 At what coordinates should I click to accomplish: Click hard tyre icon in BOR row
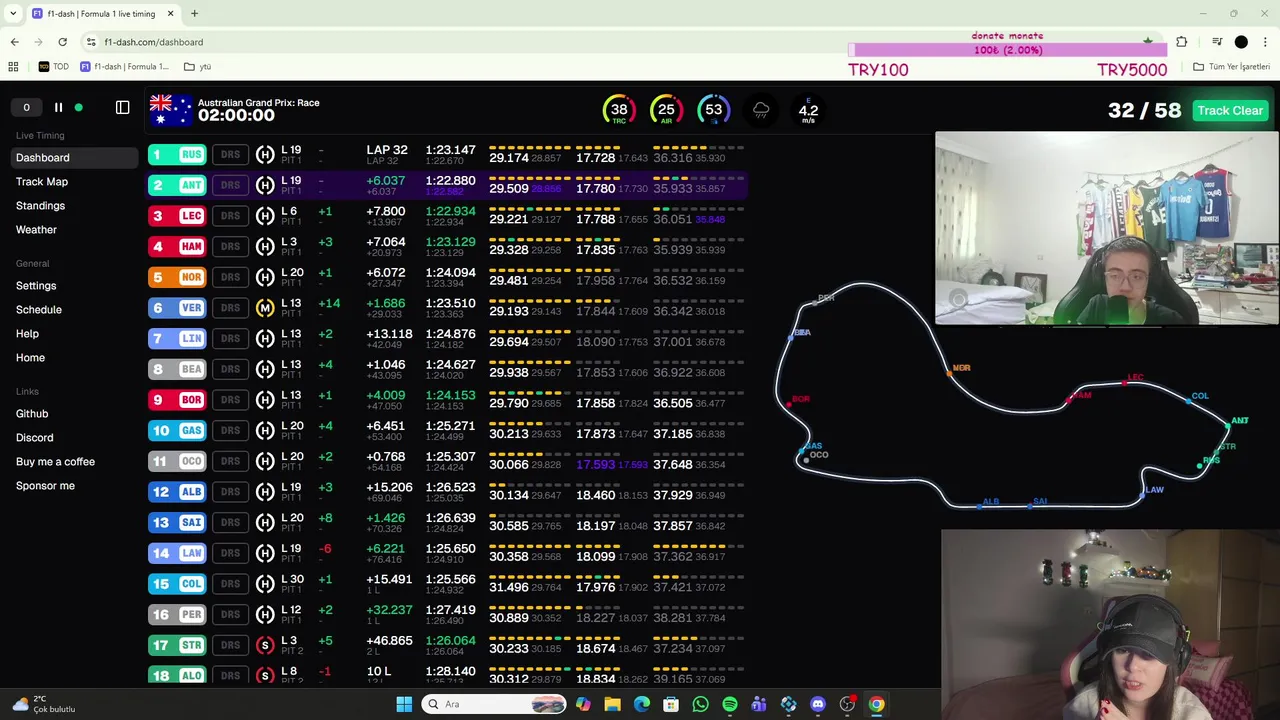pos(265,400)
